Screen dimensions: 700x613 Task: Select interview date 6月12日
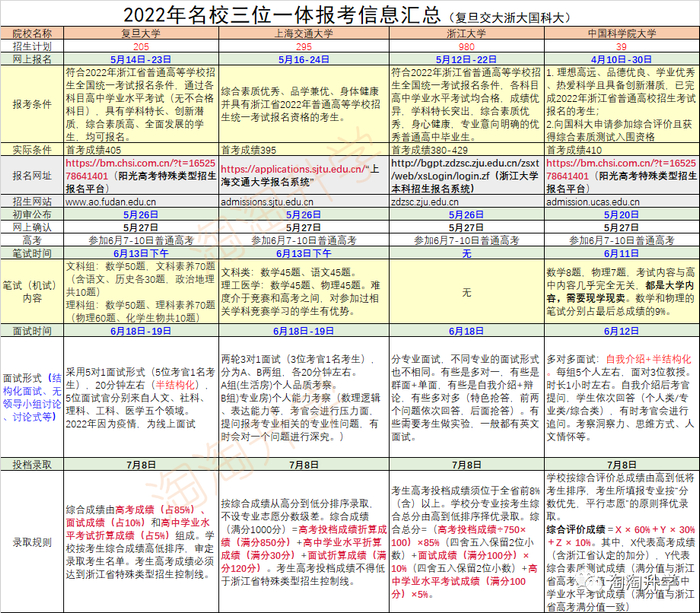[x=621, y=331]
